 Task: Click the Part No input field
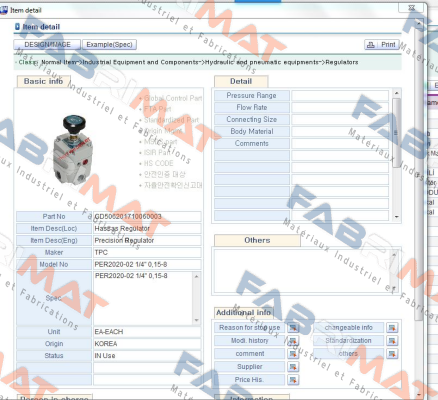tap(147, 216)
